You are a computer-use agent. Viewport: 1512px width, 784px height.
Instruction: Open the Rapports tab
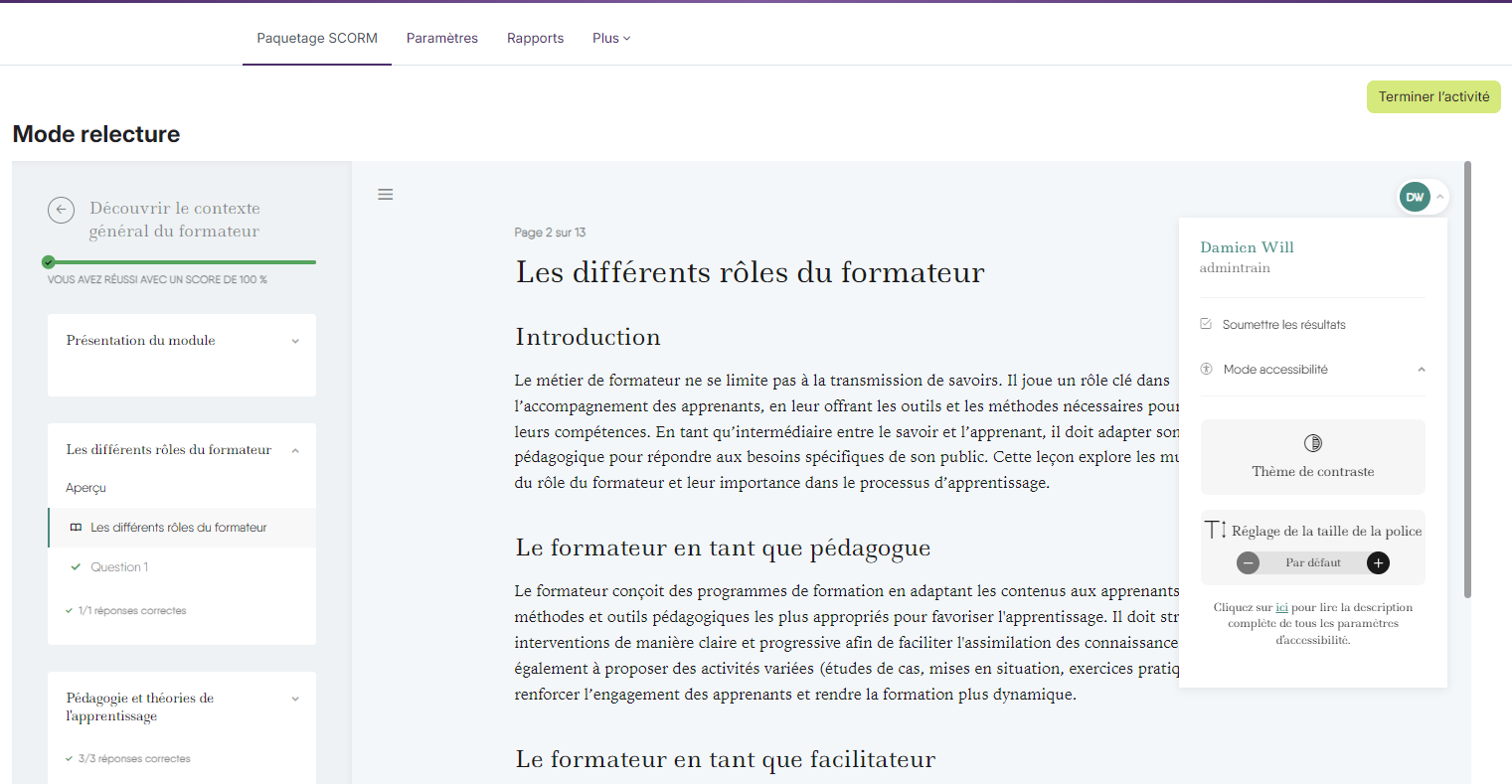coord(535,38)
